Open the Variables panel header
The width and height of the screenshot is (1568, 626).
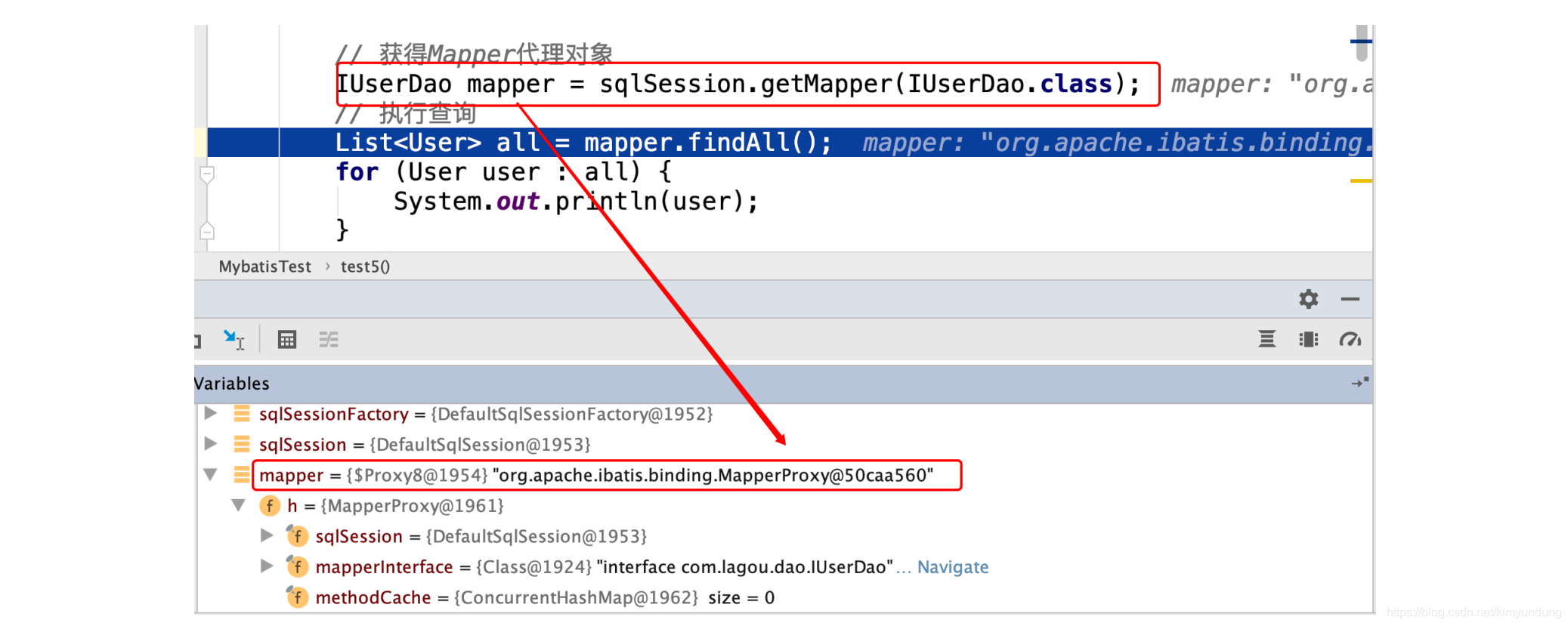(x=783, y=384)
